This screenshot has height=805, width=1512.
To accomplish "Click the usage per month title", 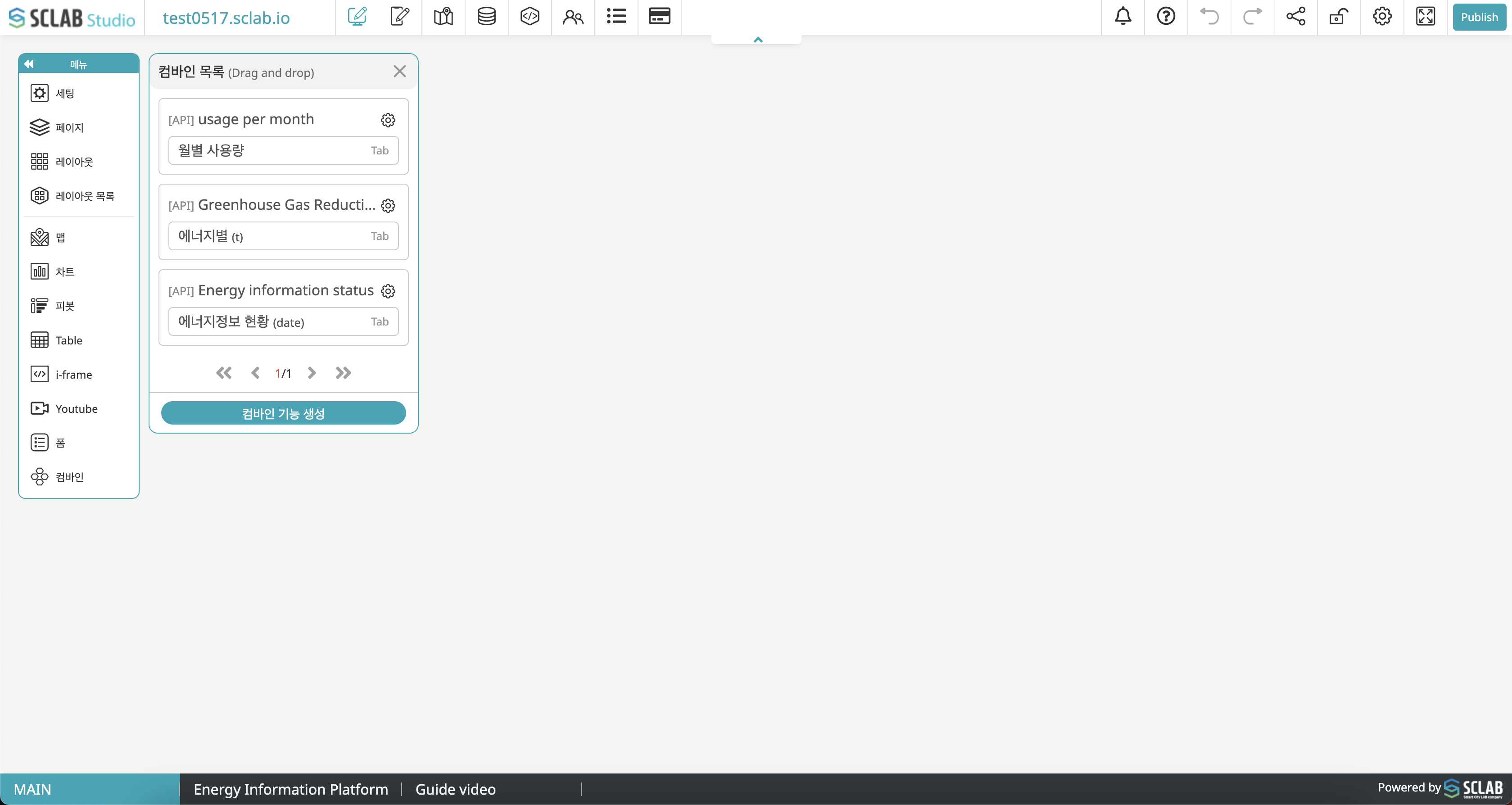I will click(256, 119).
